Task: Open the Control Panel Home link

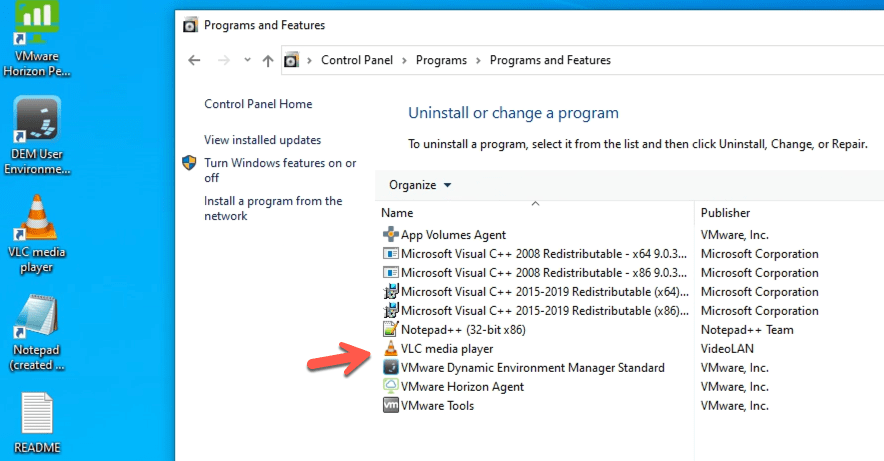Action: tap(258, 104)
